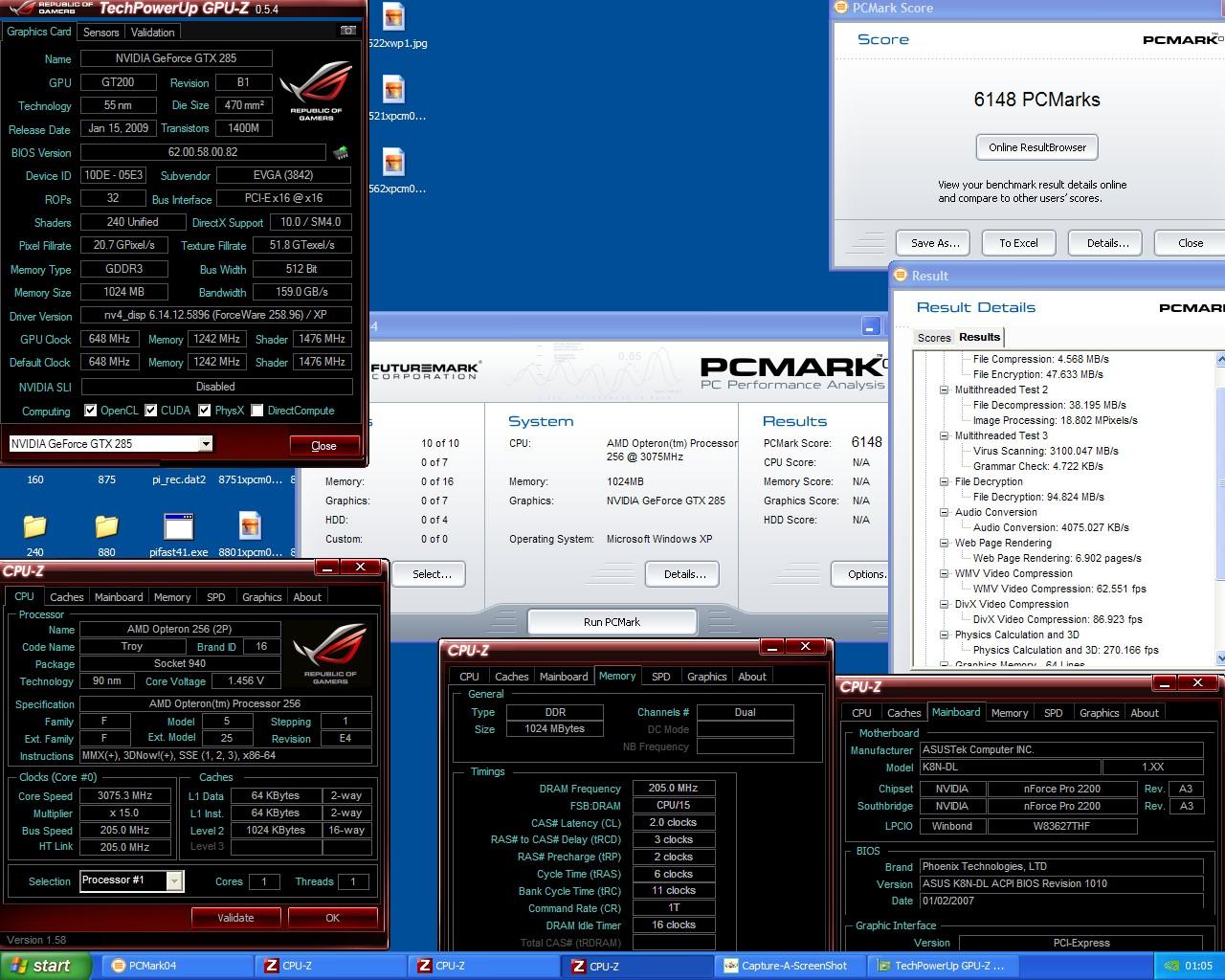Open the Sensors tab in GPU-Z
The image size is (1225, 980).
(100, 32)
